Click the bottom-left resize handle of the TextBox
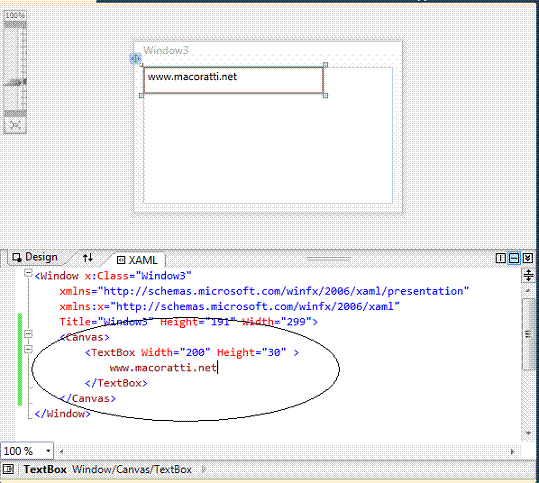 click(141, 95)
